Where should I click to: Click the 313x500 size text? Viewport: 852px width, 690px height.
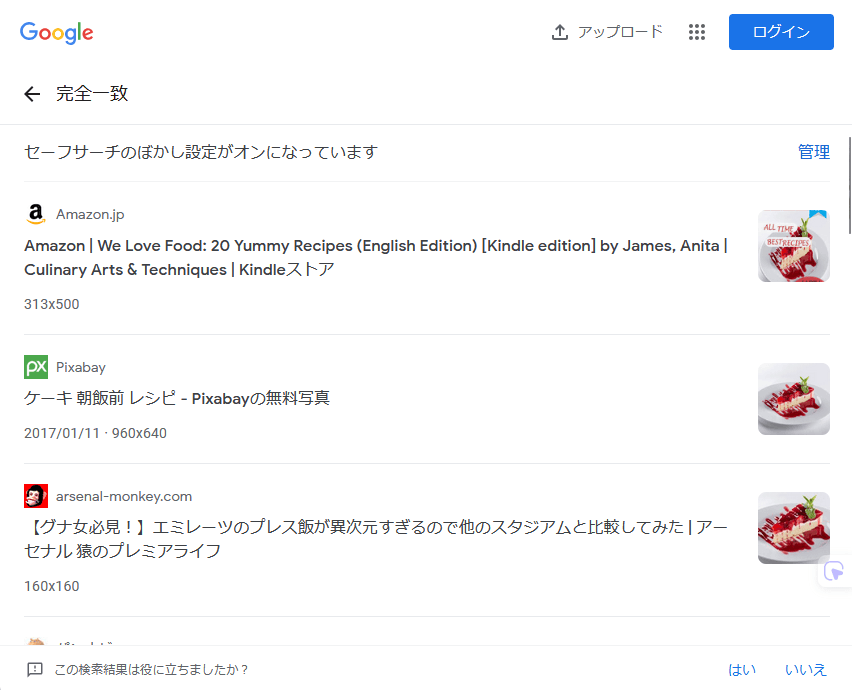[52, 304]
